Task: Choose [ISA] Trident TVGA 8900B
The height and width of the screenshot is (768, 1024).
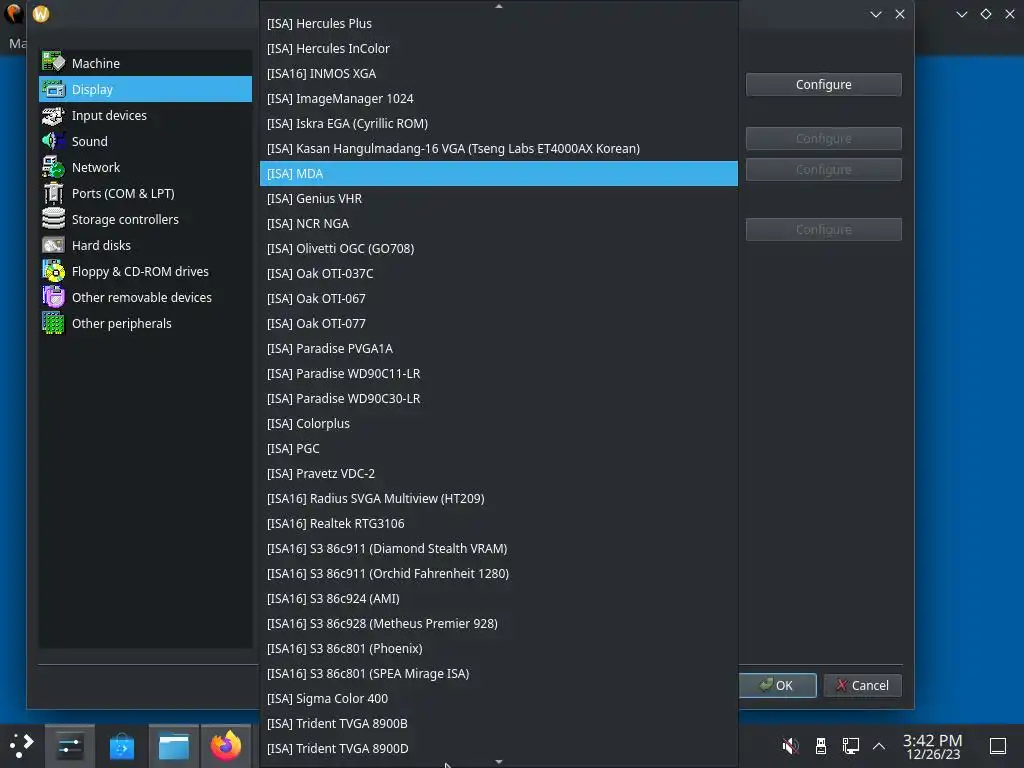Action: click(499, 724)
